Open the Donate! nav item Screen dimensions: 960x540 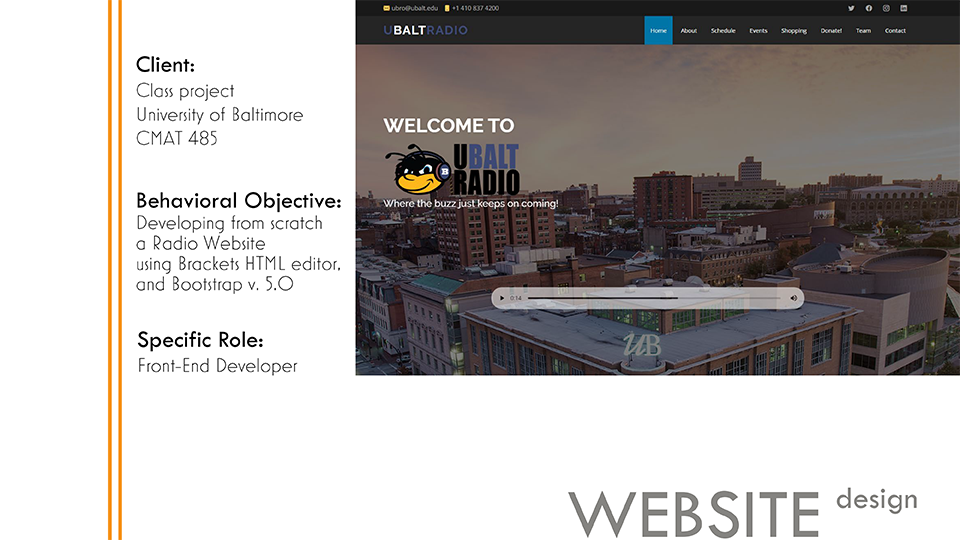coord(831,30)
